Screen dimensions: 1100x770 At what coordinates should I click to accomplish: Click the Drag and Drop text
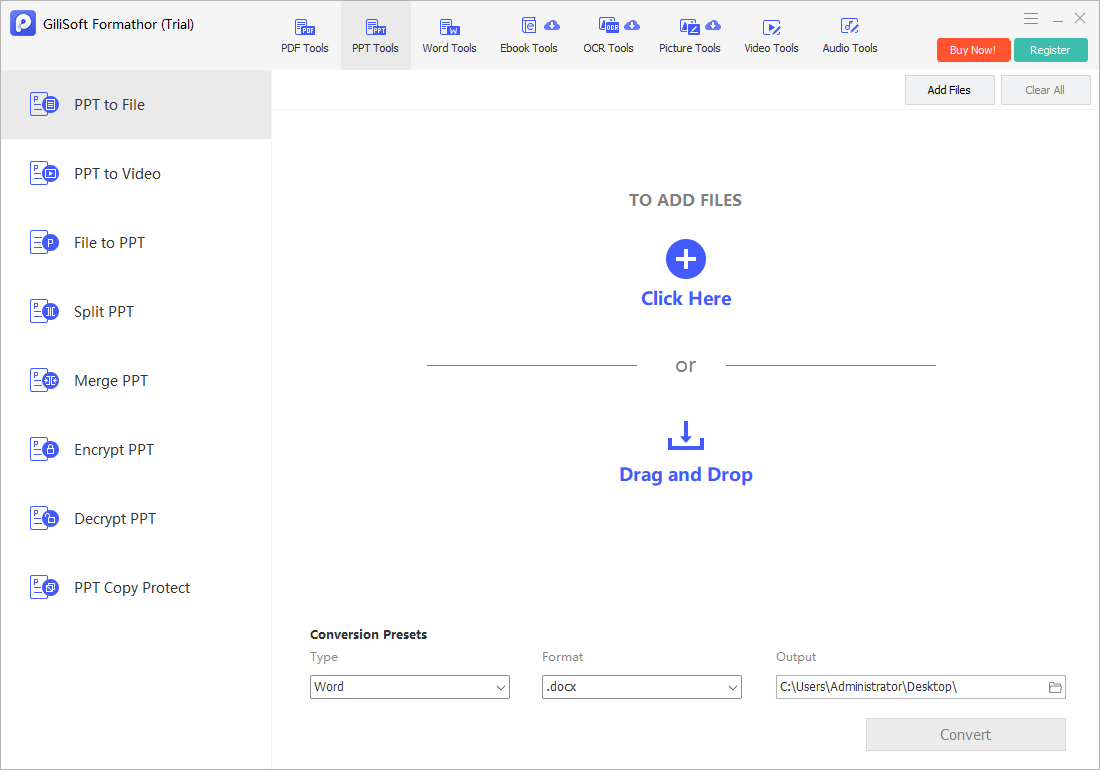pos(686,475)
